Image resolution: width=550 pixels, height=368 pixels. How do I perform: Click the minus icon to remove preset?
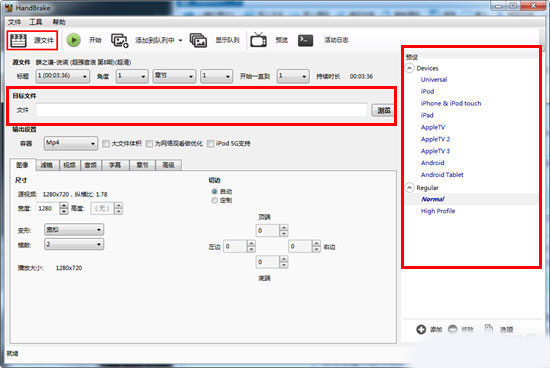tap(452, 329)
